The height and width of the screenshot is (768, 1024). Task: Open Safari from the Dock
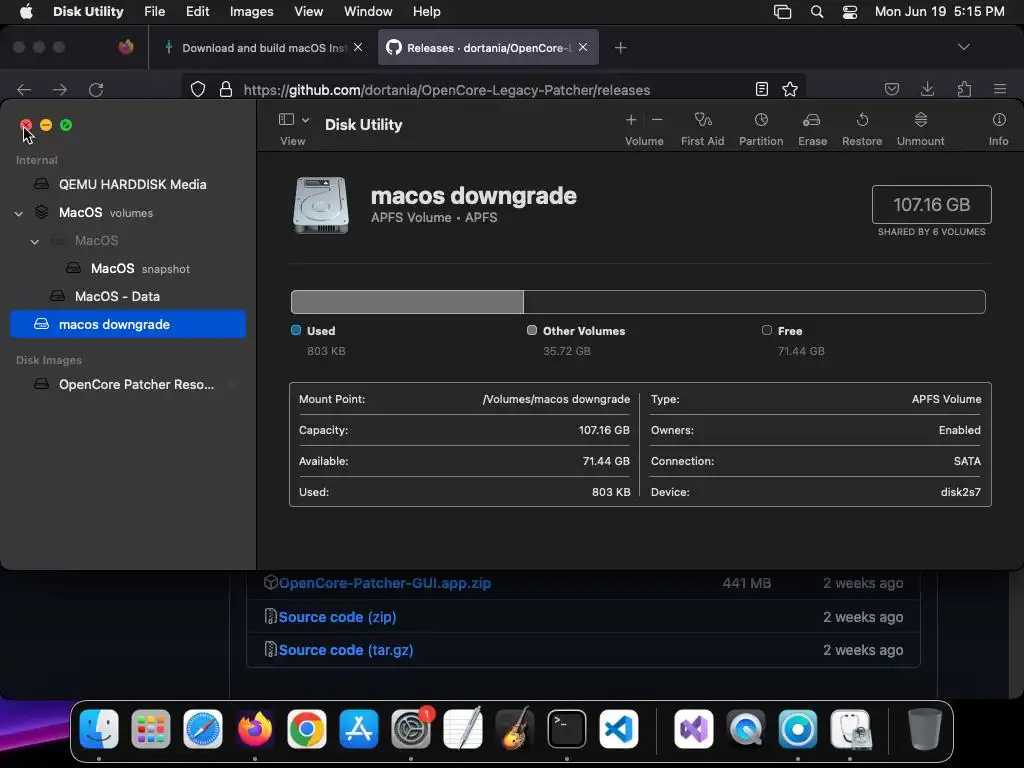[x=202, y=729]
